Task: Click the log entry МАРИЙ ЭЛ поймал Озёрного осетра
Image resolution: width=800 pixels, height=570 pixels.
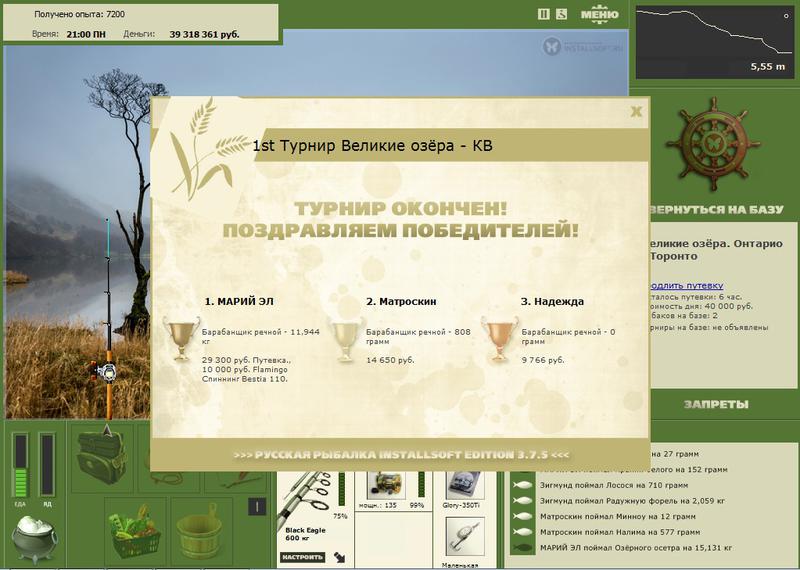Action: [636, 548]
